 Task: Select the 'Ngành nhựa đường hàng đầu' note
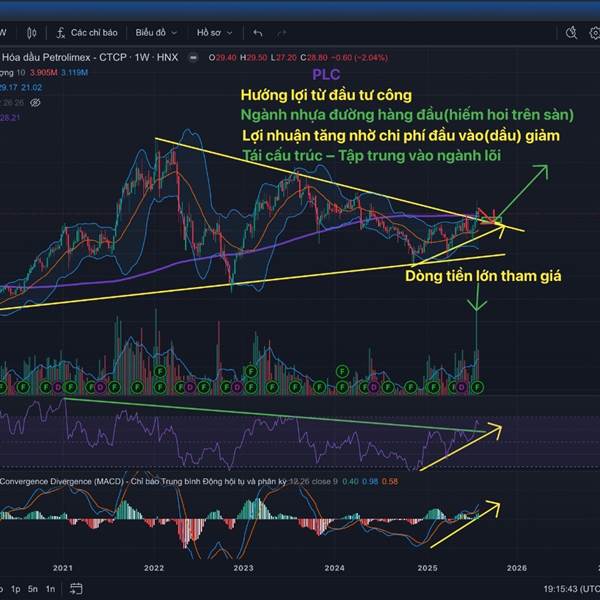point(407,115)
